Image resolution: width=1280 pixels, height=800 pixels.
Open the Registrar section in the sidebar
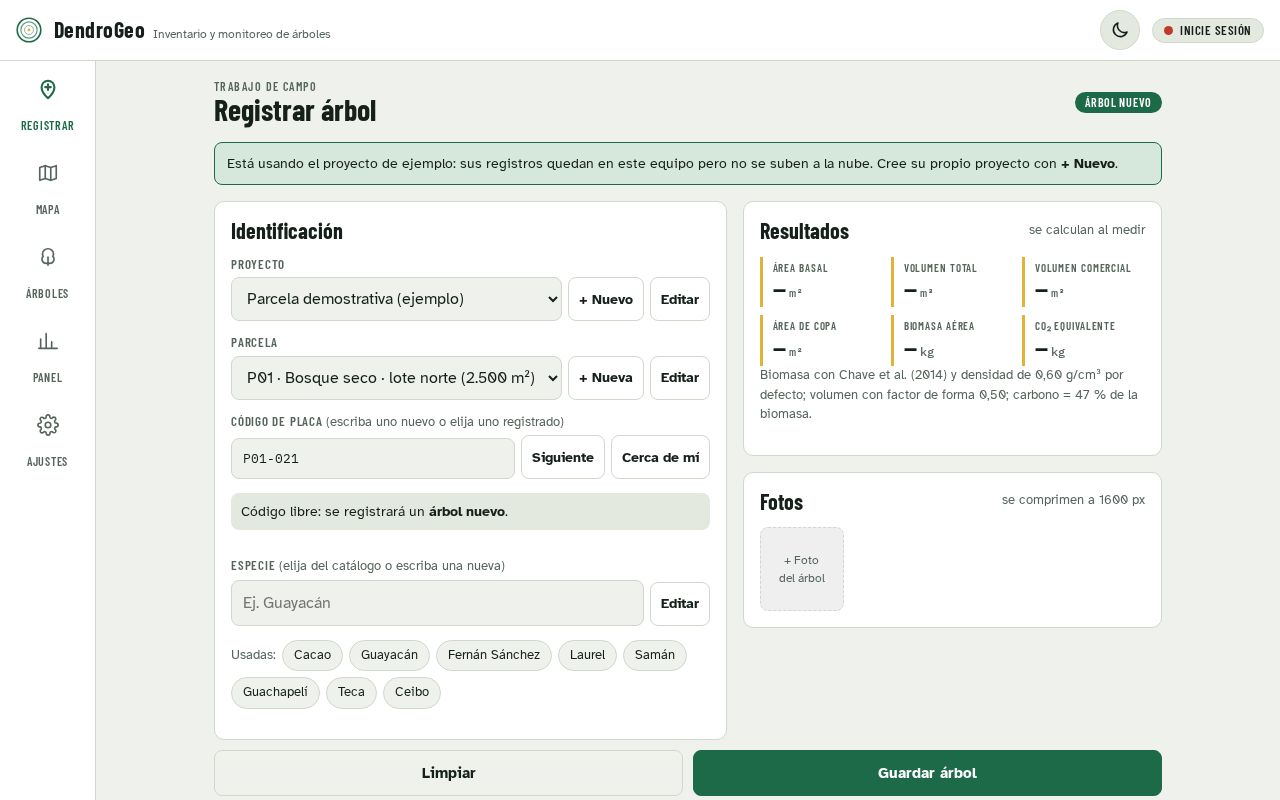pyautogui.click(x=47, y=105)
